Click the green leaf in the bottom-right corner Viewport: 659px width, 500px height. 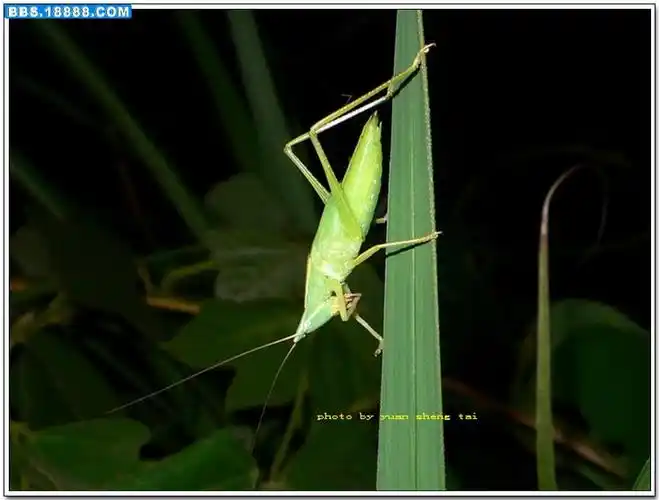pyautogui.click(x=600, y=380)
